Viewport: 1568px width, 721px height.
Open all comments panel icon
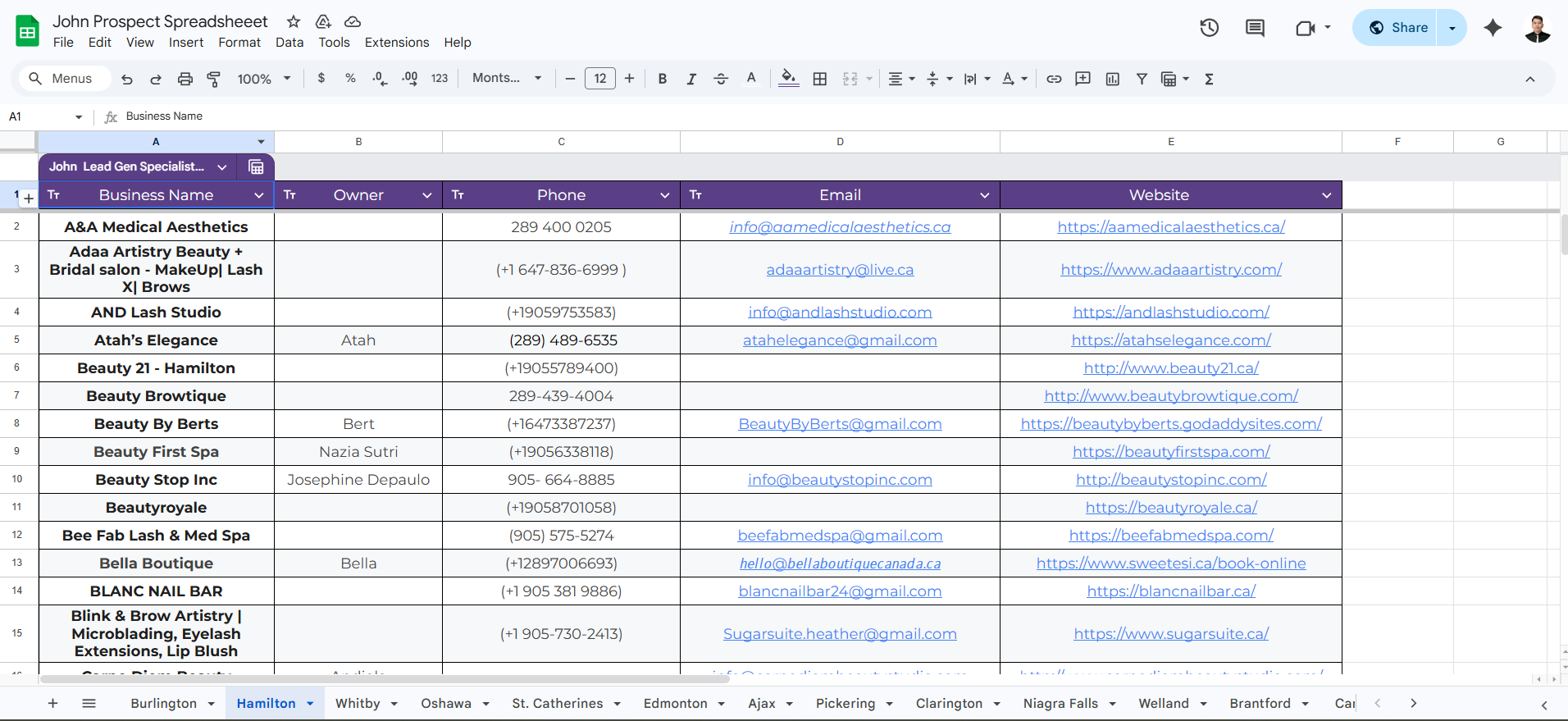coord(1255,28)
